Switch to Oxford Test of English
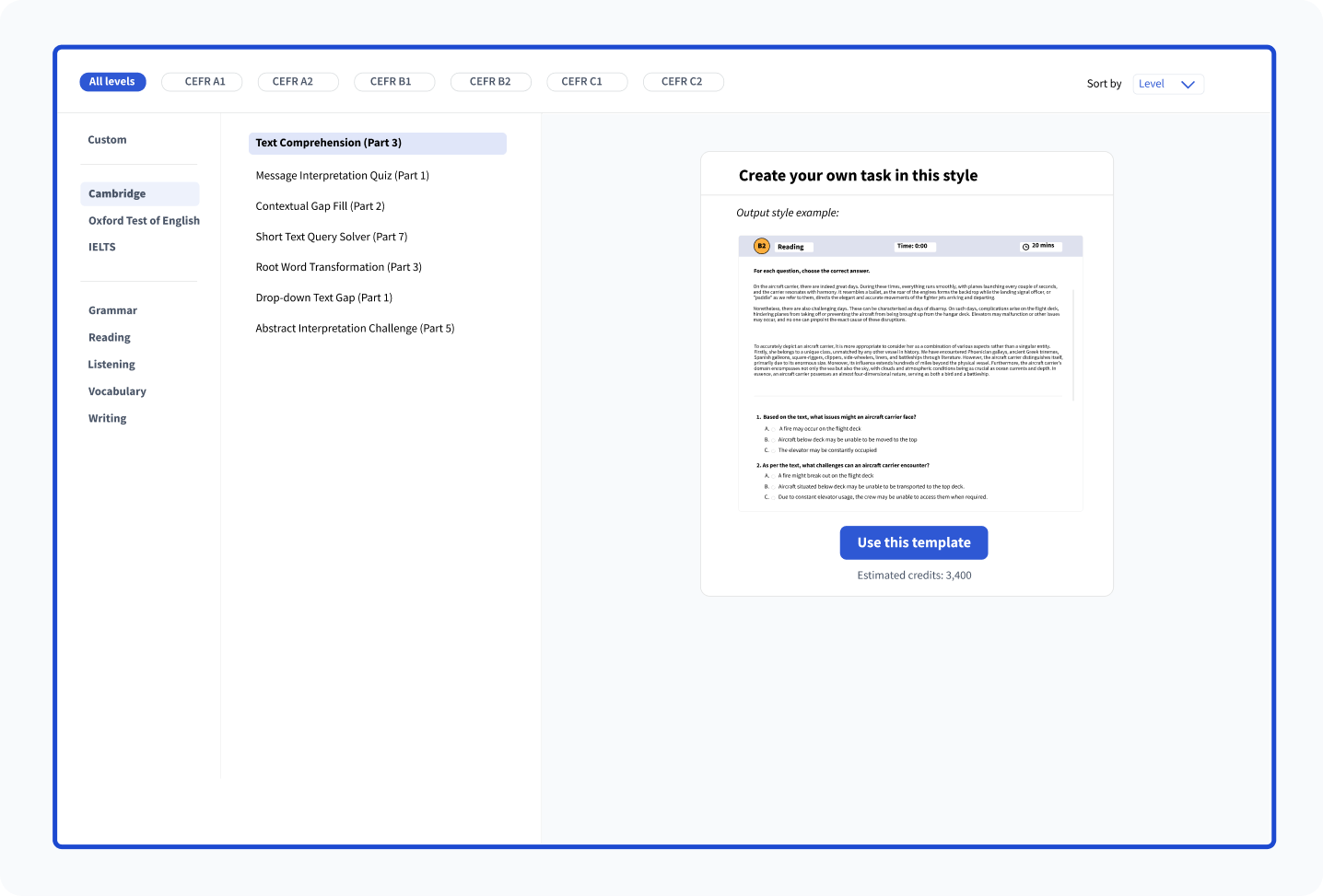1323x896 pixels. tap(144, 221)
